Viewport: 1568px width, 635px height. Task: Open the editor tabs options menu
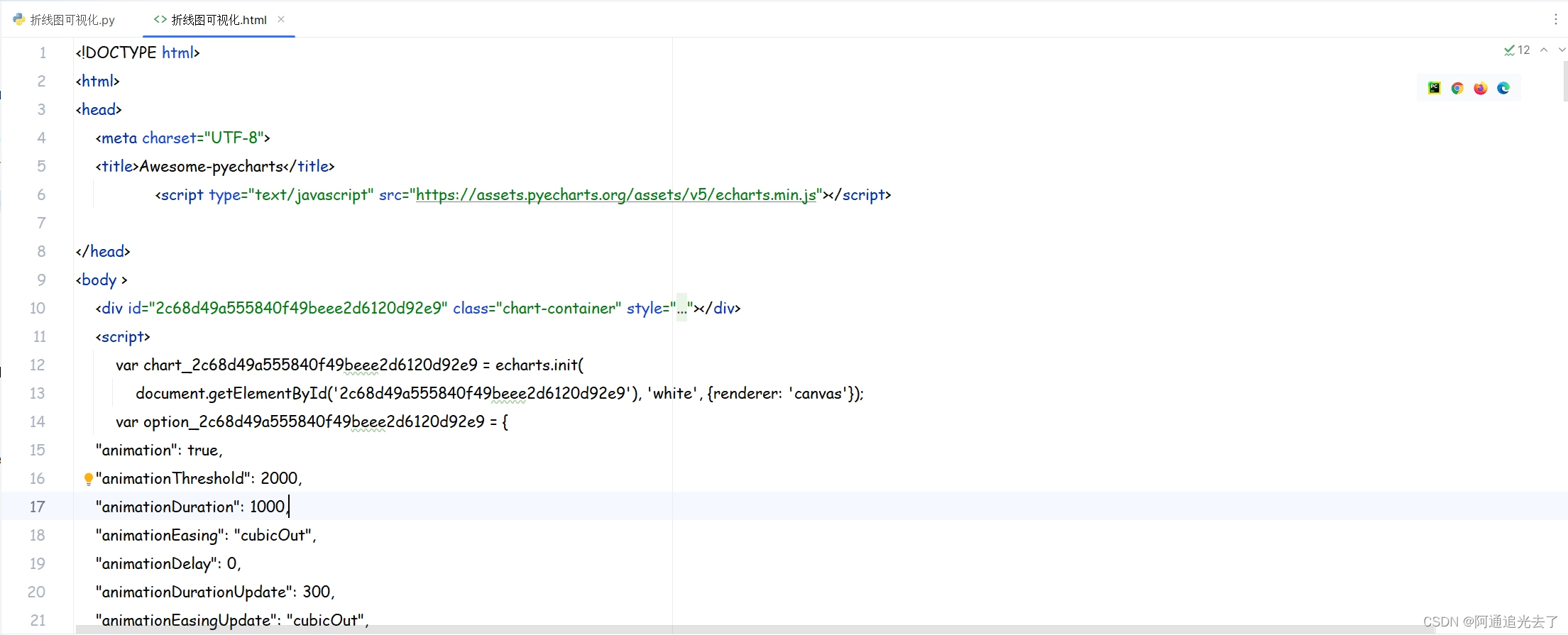[1555, 20]
